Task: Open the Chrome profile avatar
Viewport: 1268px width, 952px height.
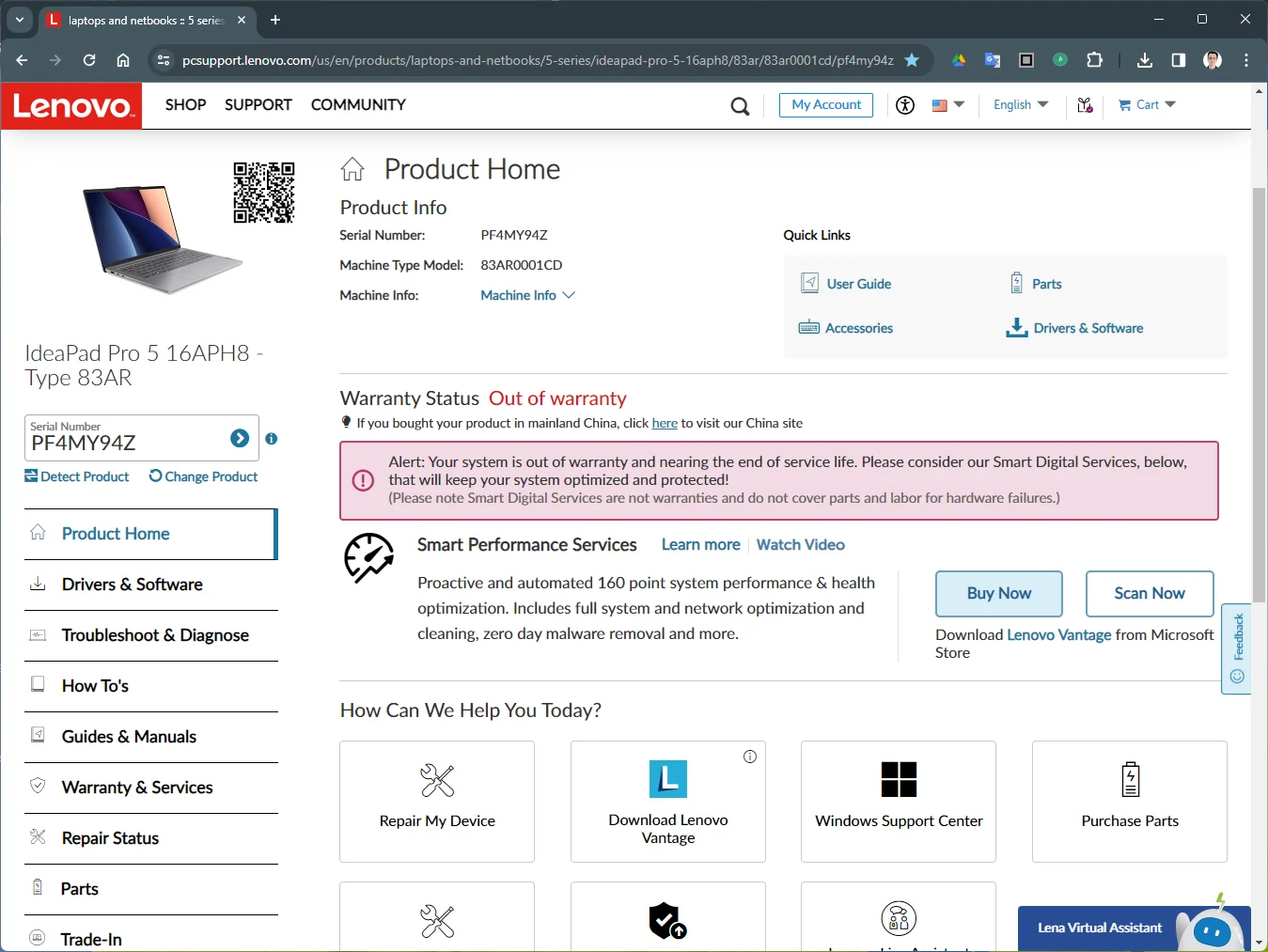Action: point(1213,60)
